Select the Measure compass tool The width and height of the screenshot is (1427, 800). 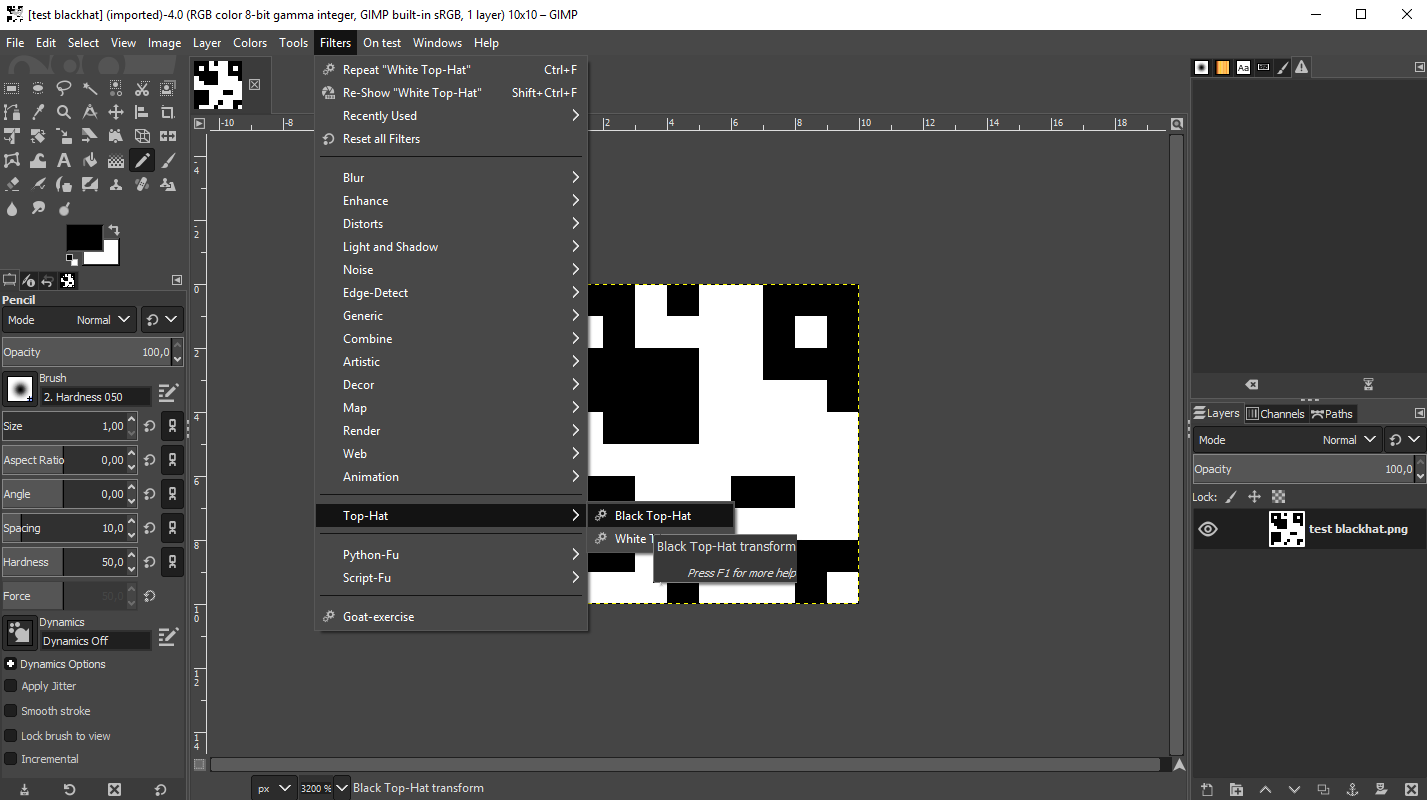[90, 112]
